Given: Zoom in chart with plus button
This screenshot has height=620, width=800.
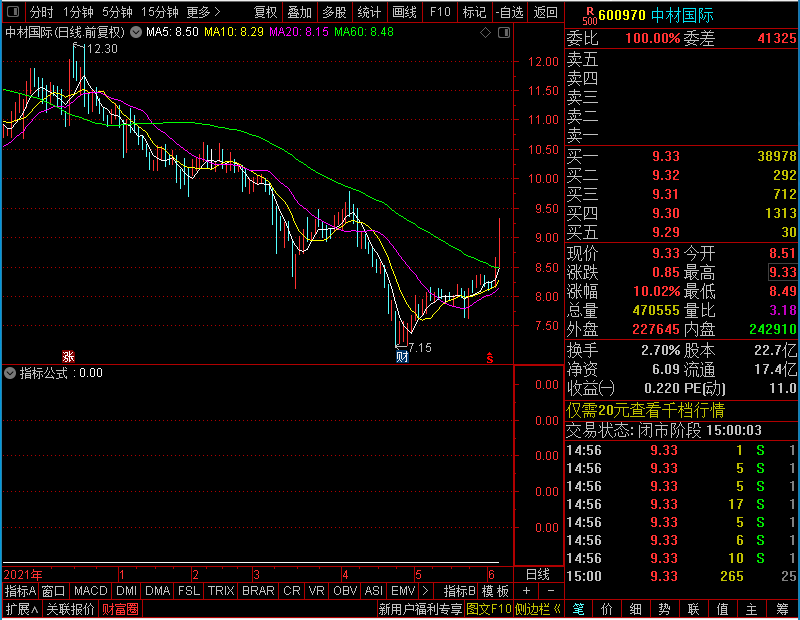Looking at the screenshot, I should click(x=527, y=591).
